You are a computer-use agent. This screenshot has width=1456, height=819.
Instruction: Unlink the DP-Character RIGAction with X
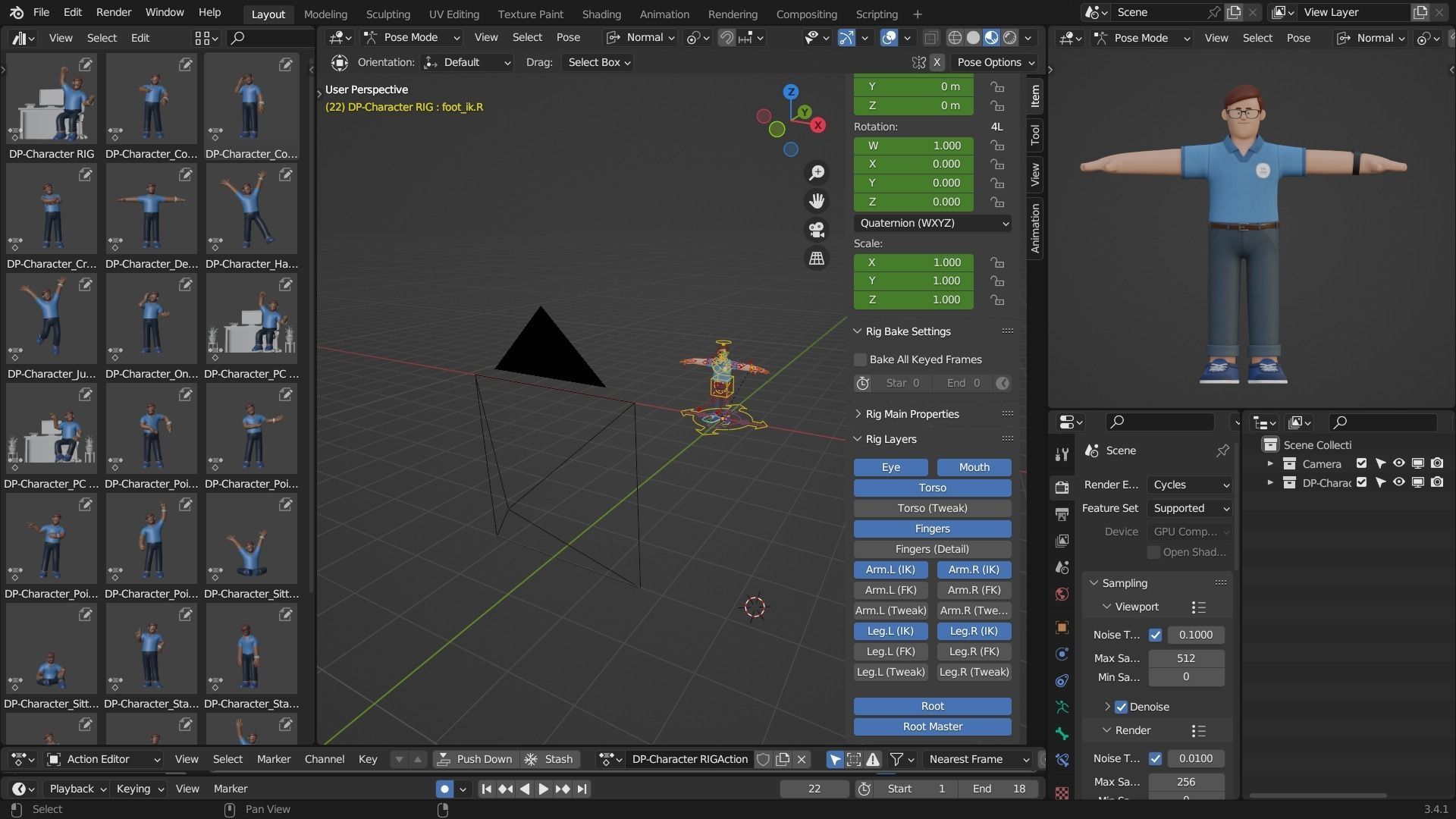click(802, 759)
